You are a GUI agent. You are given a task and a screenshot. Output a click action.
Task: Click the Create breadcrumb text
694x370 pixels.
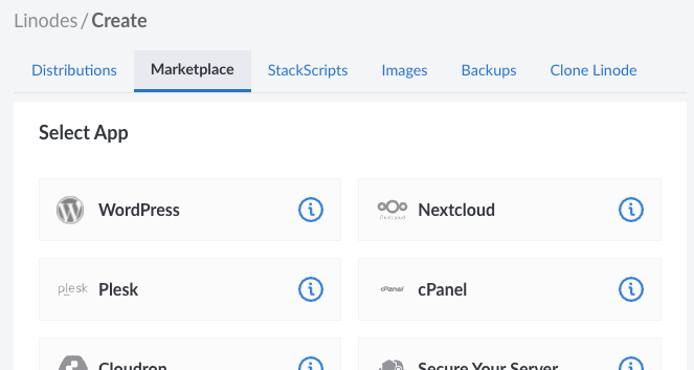click(119, 21)
